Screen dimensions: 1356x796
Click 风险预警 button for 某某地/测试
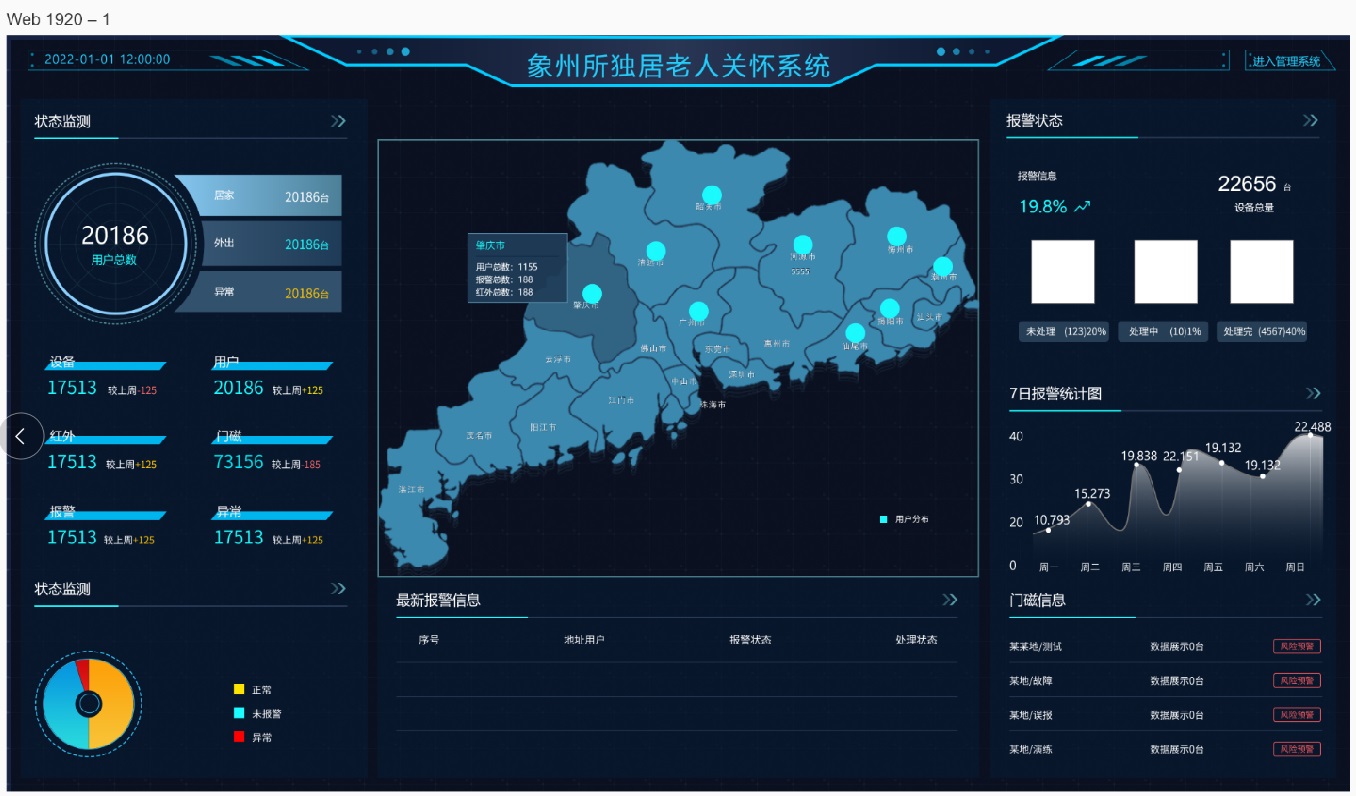(1296, 647)
